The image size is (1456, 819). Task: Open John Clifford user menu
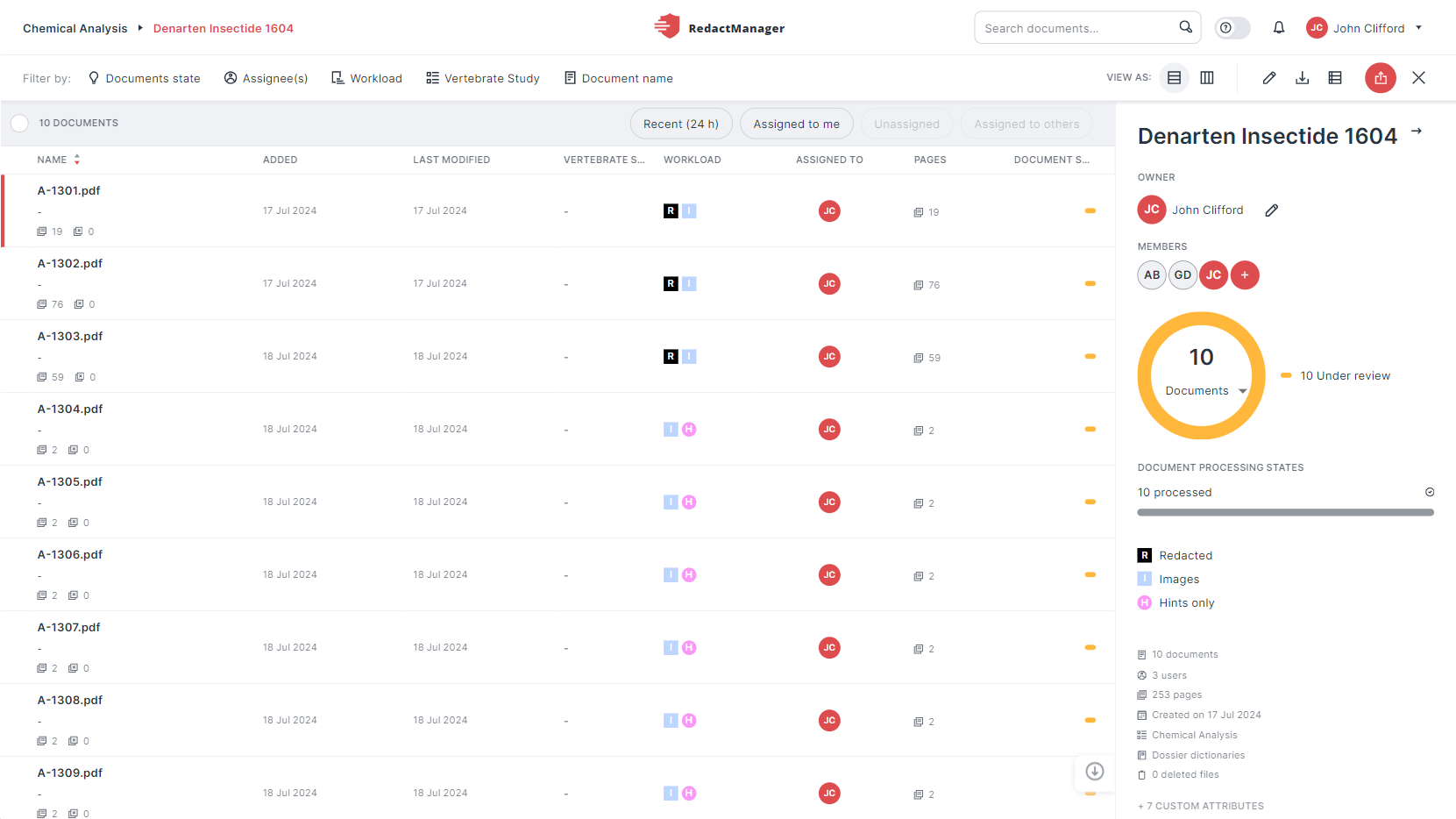pos(1364,28)
